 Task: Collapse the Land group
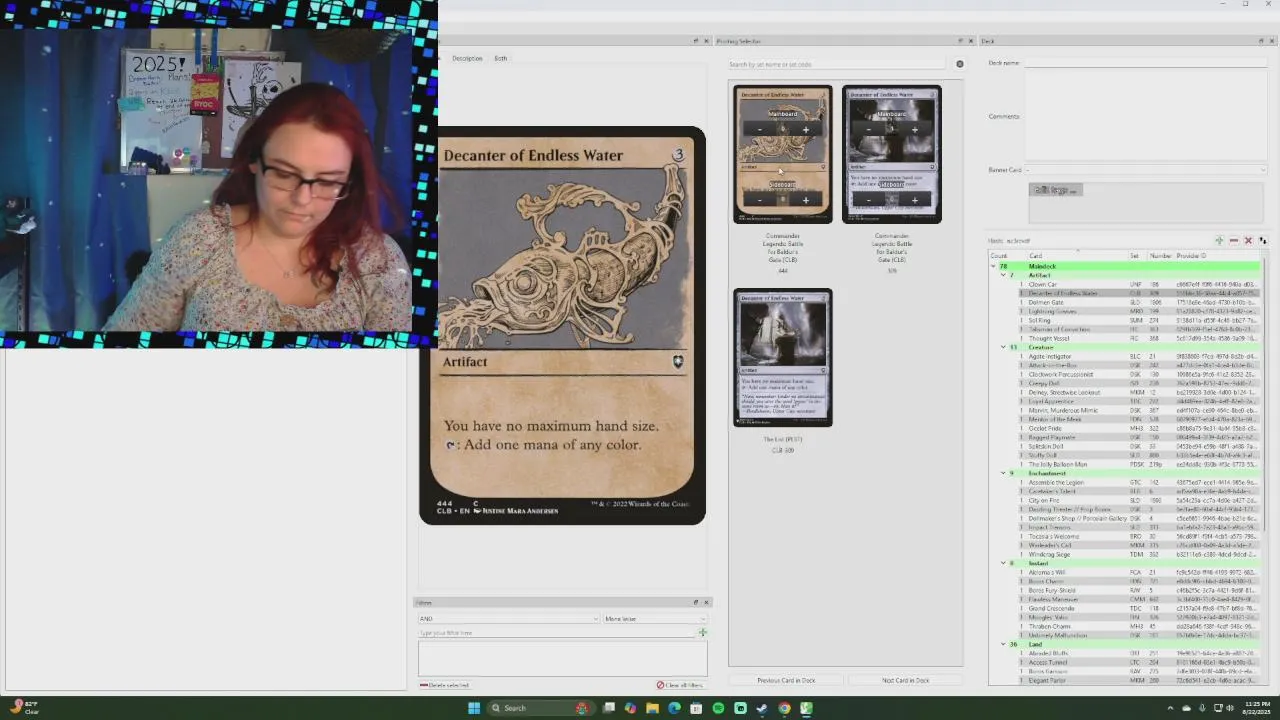1003,644
